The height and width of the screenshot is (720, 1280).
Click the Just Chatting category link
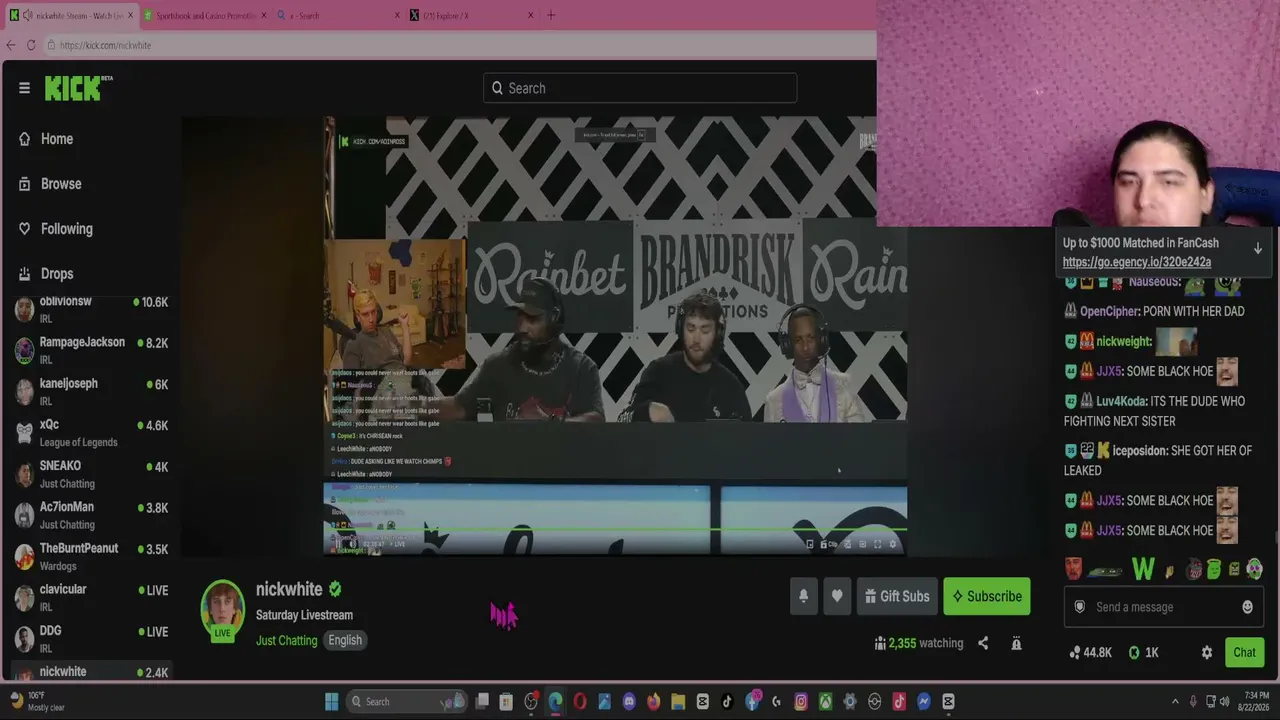pyautogui.click(x=286, y=640)
